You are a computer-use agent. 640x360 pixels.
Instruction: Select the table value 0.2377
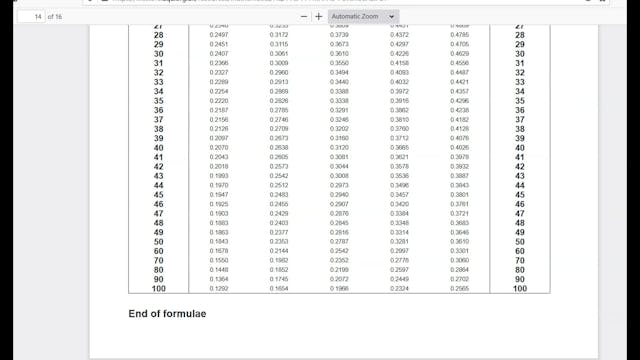click(279, 232)
